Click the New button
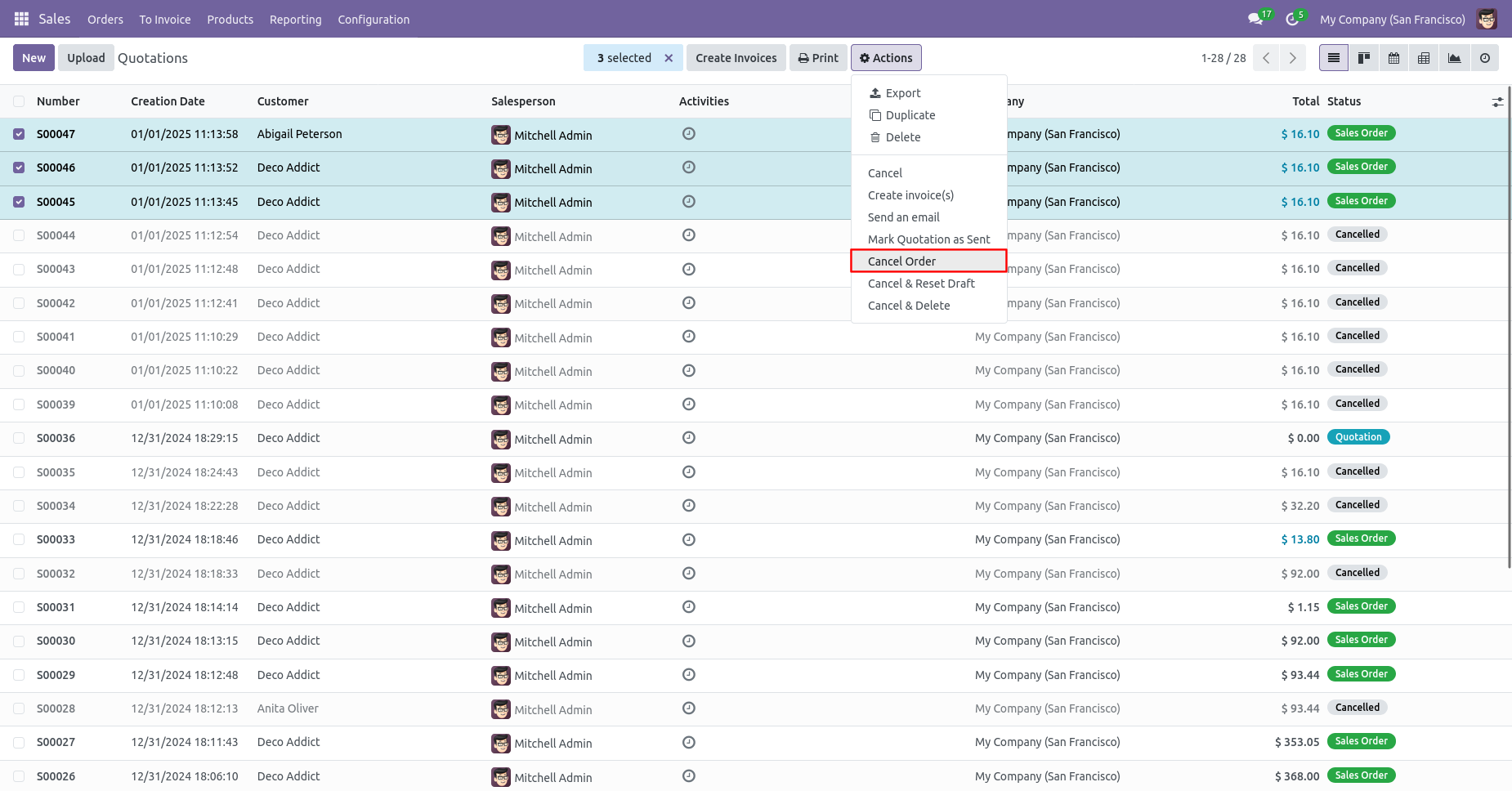The width and height of the screenshot is (1512, 791). pos(34,58)
